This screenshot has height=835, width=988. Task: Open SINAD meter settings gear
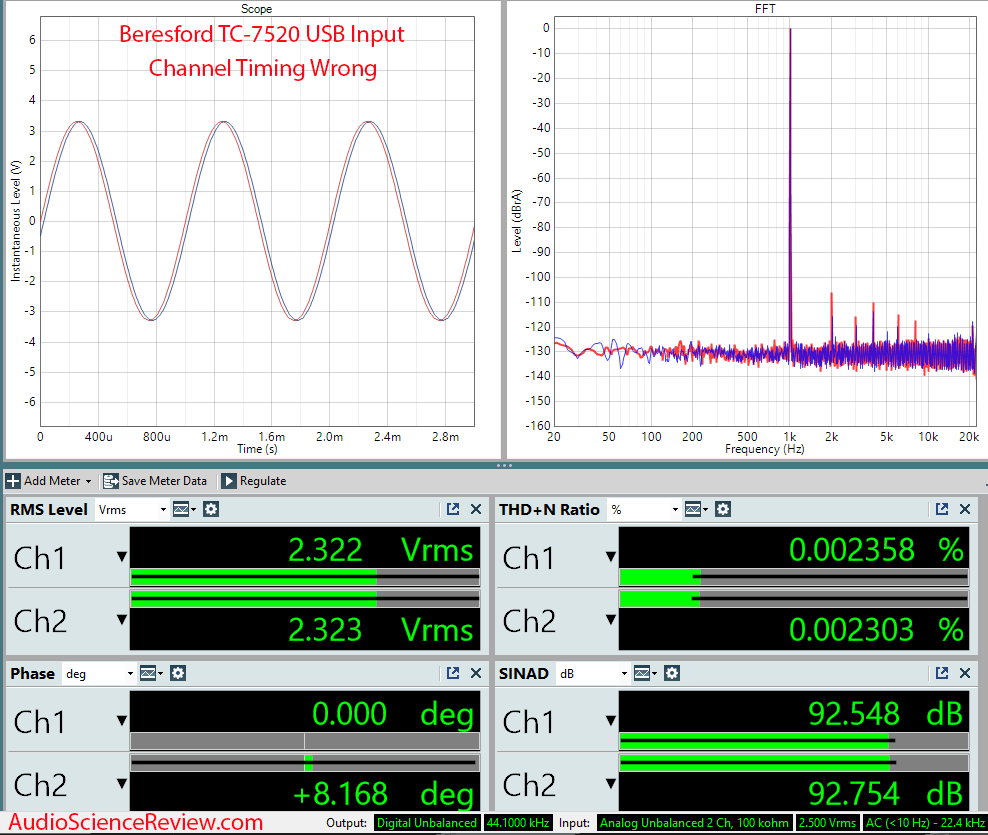tap(672, 674)
